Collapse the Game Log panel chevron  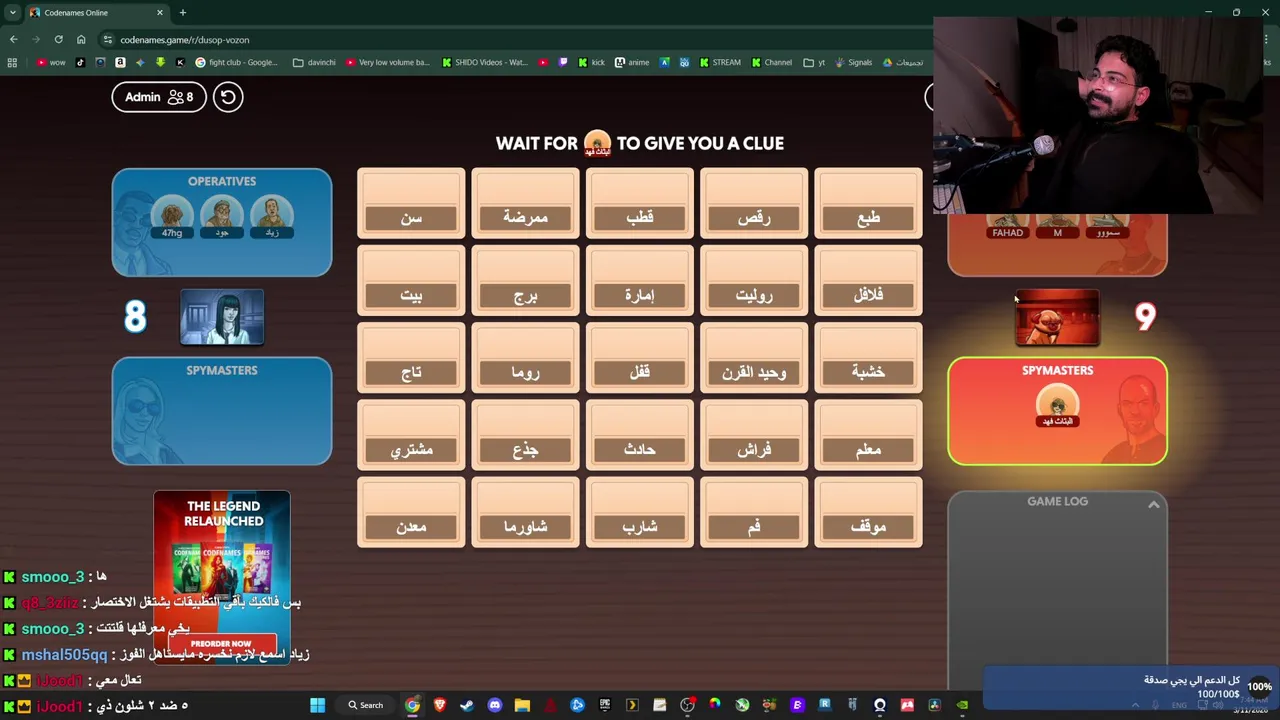(x=1153, y=505)
